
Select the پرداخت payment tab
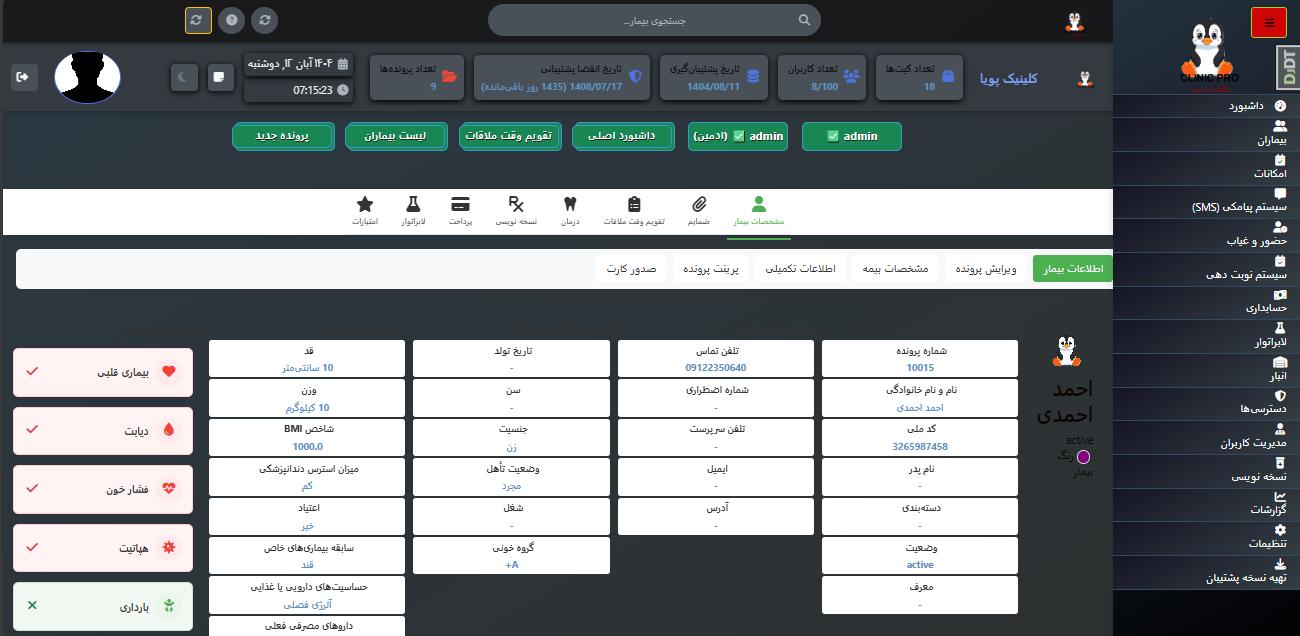(x=460, y=211)
